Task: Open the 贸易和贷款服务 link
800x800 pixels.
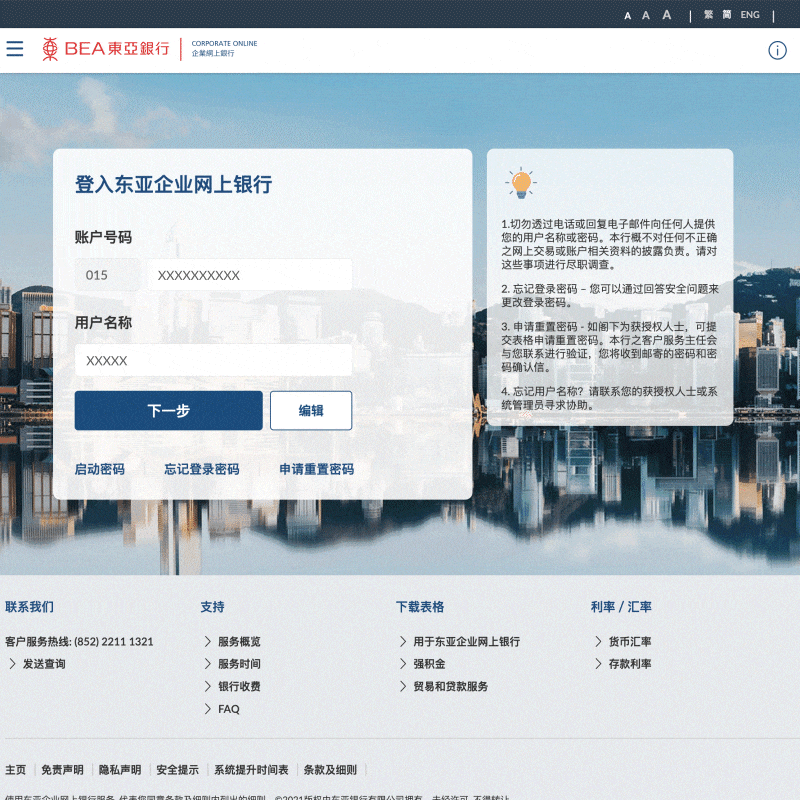Action: (451, 686)
